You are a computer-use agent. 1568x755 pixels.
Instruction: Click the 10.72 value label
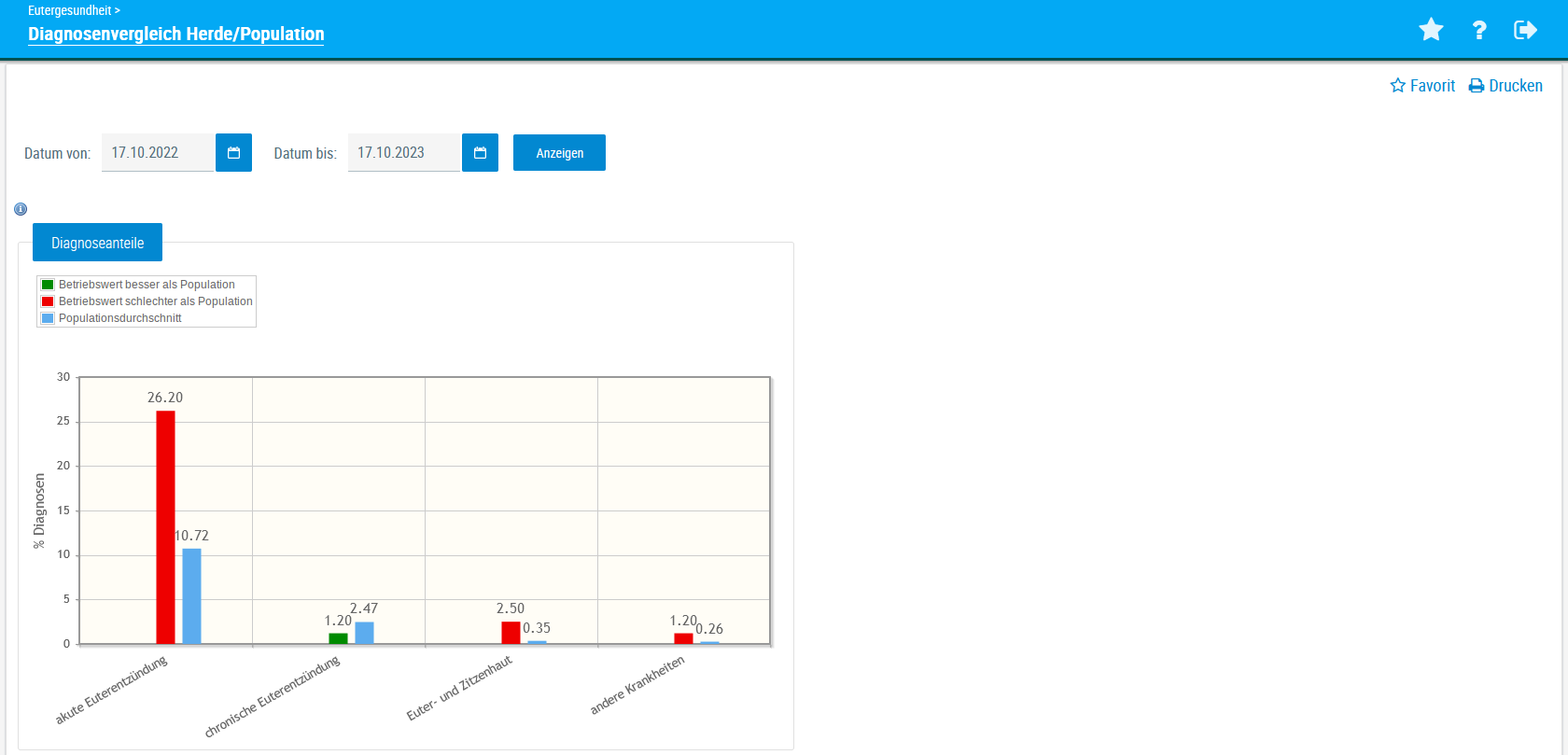pos(192,536)
